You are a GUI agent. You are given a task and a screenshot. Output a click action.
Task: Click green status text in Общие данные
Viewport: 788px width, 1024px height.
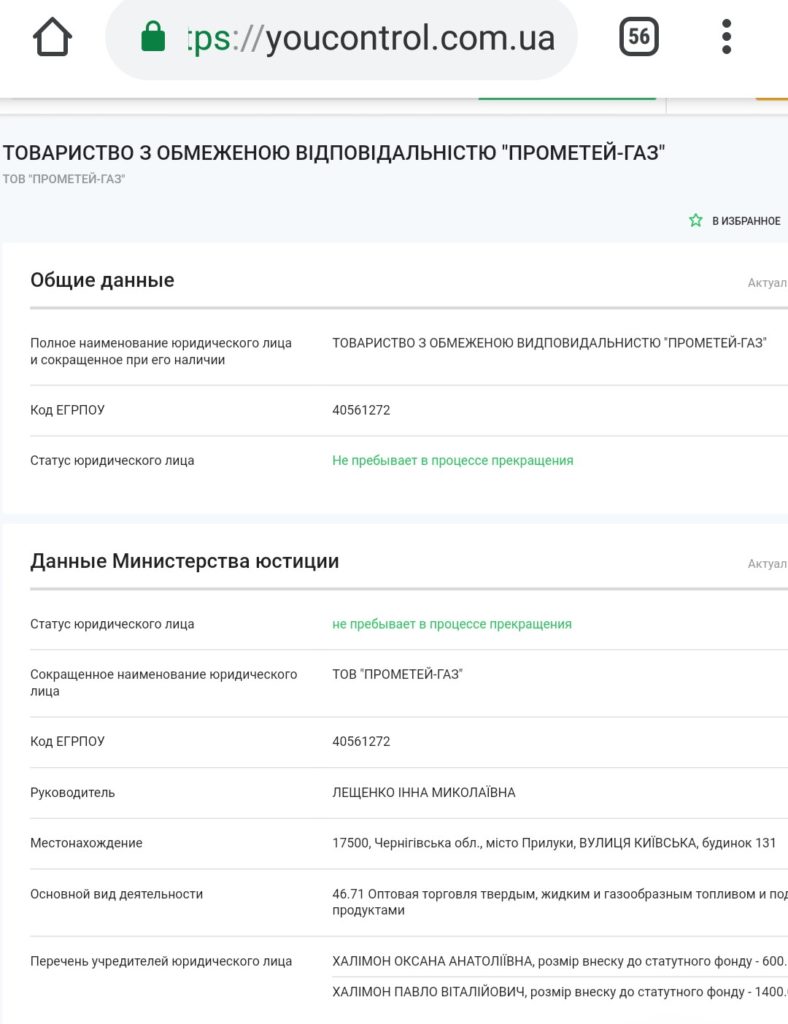(452, 461)
